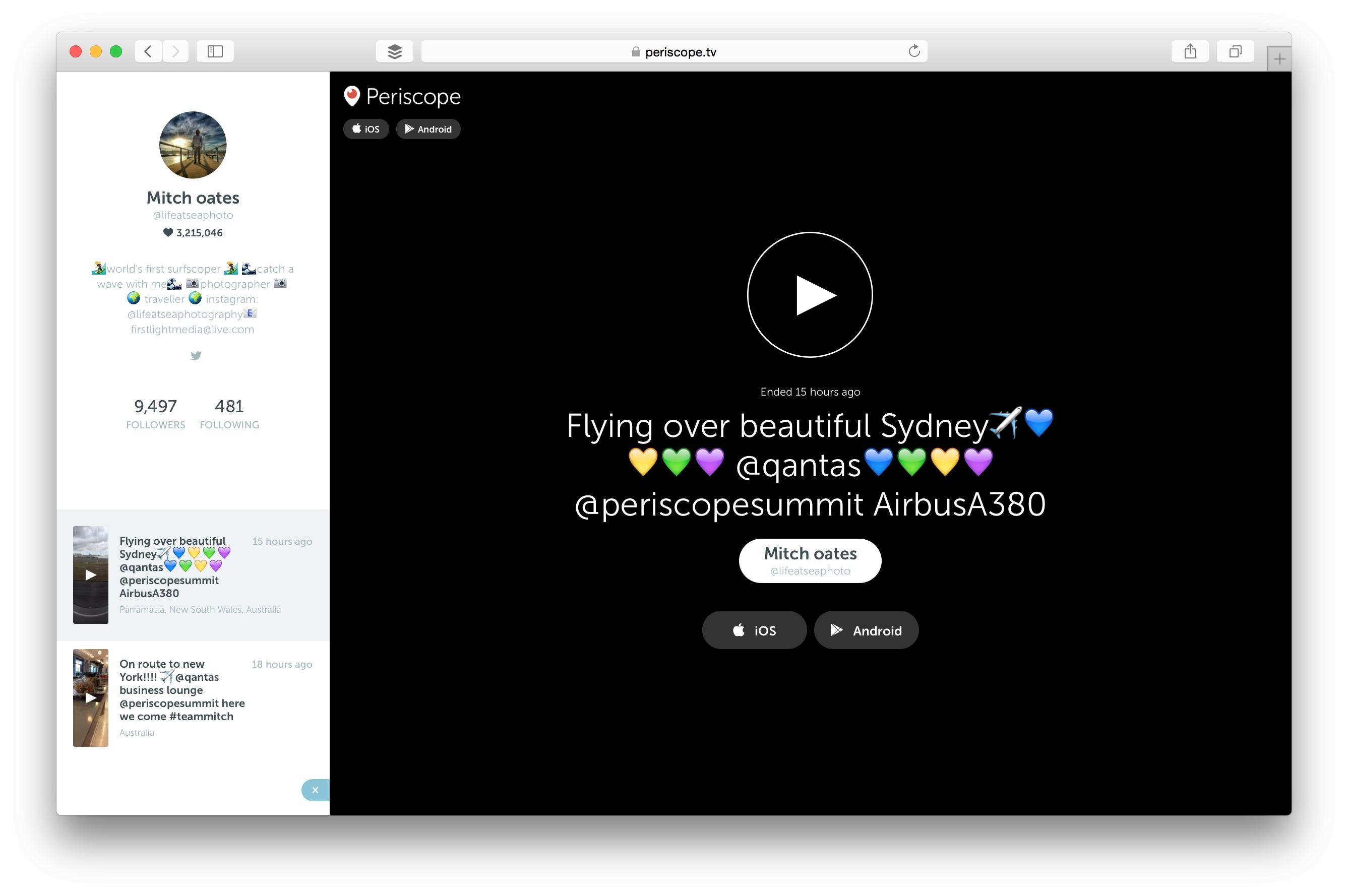Select the Flying over beautiful Sydney list title
This screenshot has width=1348, height=896.
(x=175, y=567)
